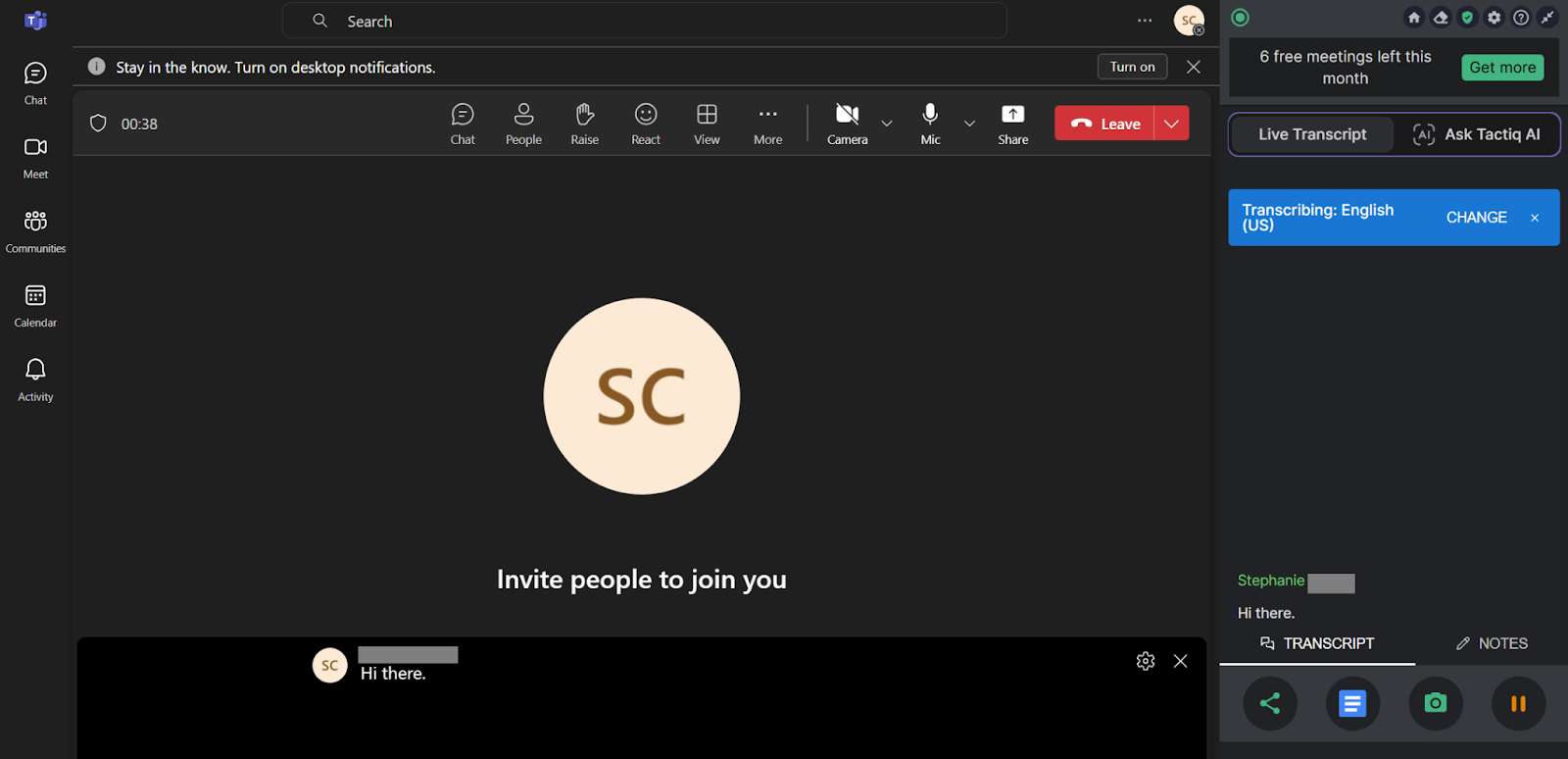
Task: Change the meeting View layout
Action: tap(707, 124)
